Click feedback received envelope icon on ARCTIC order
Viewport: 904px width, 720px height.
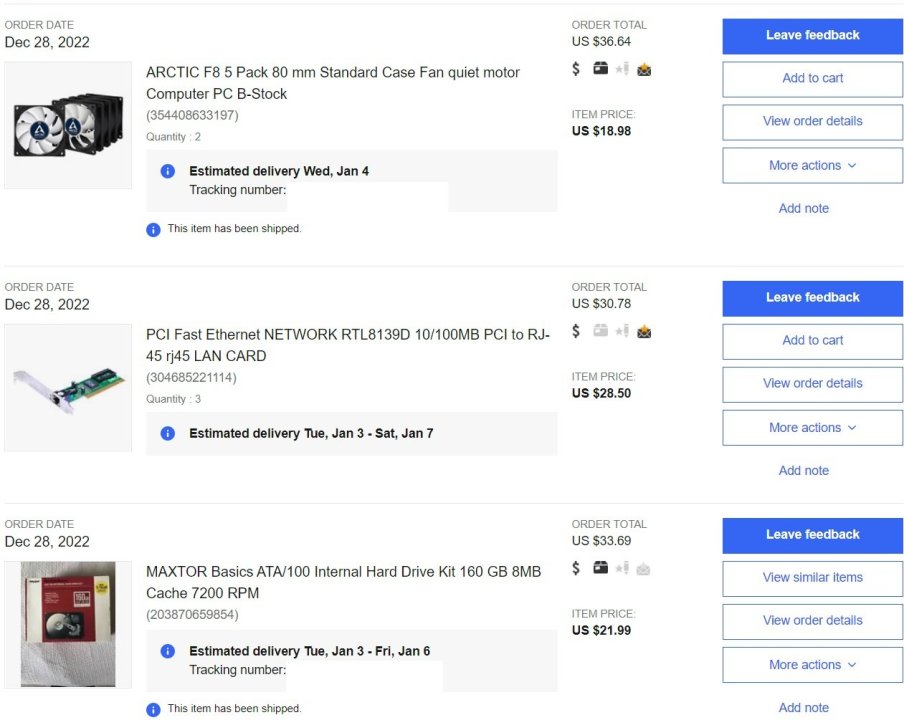pos(644,69)
